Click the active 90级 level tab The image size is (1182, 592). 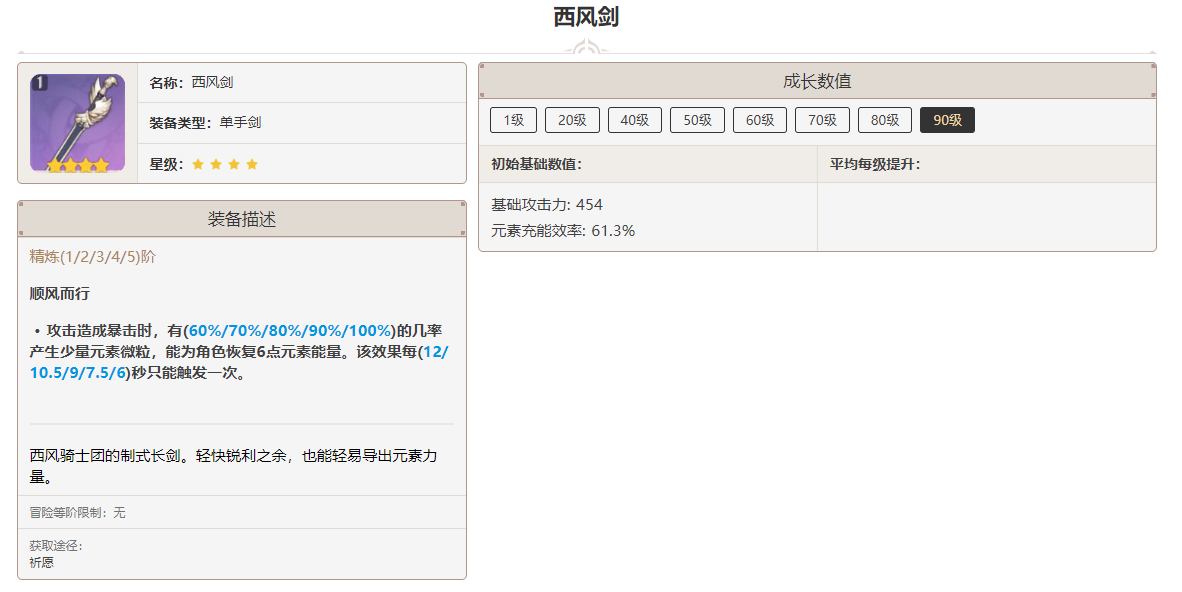pyautogui.click(x=948, y=120)
